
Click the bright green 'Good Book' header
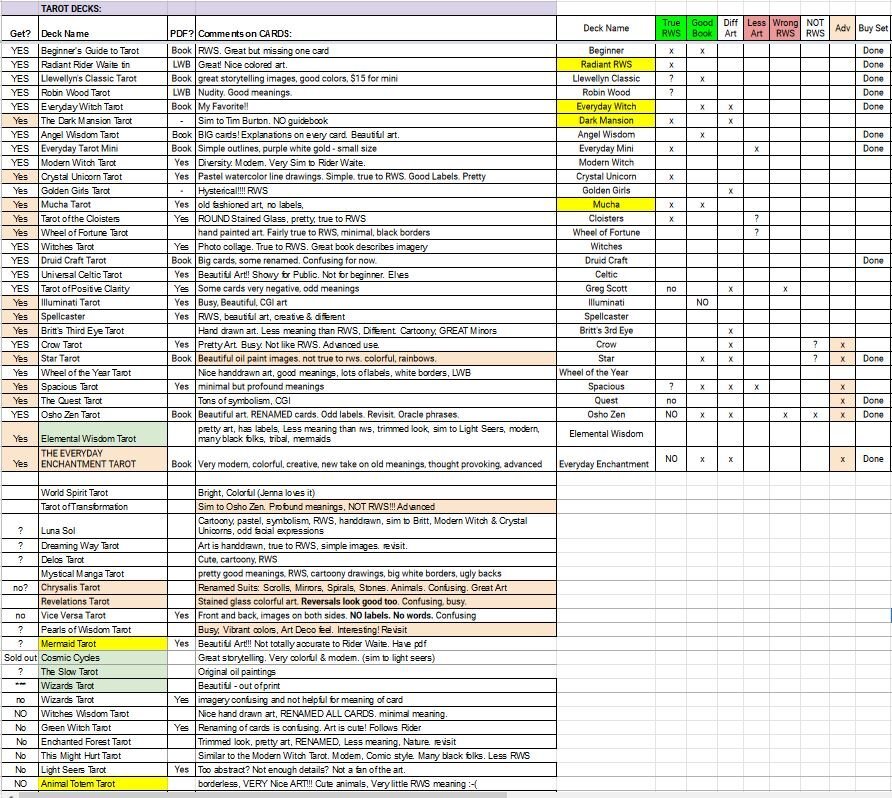point(702,28)
